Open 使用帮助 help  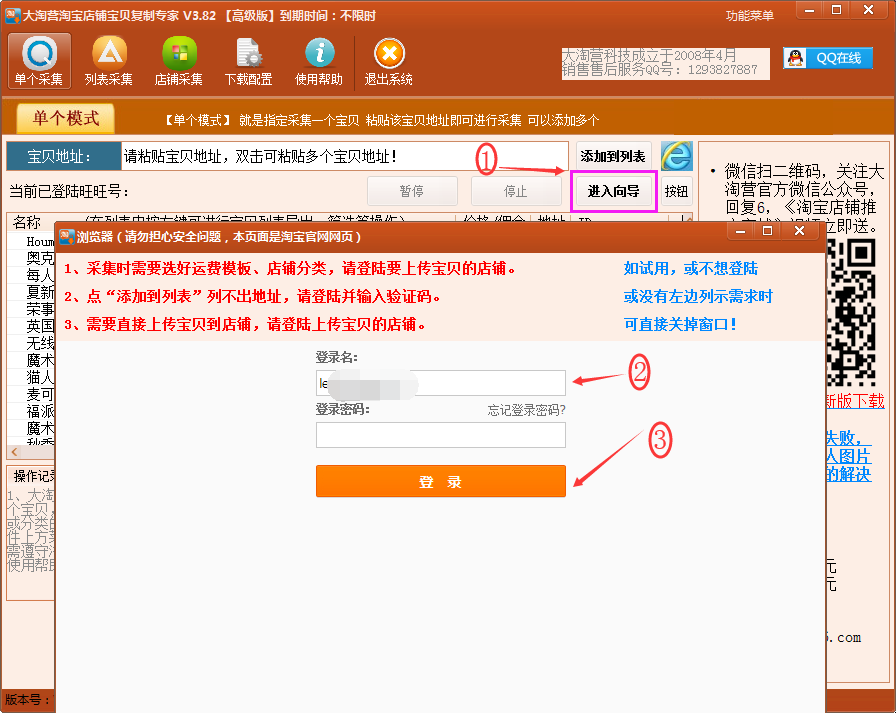pyautogui.click(x=319, y=61)
